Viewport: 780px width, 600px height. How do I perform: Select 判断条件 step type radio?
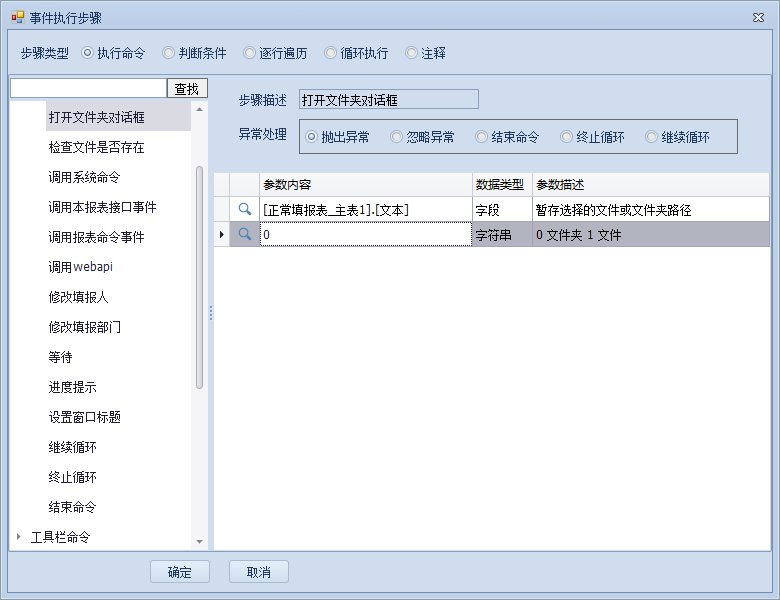[x=169, y=53]
